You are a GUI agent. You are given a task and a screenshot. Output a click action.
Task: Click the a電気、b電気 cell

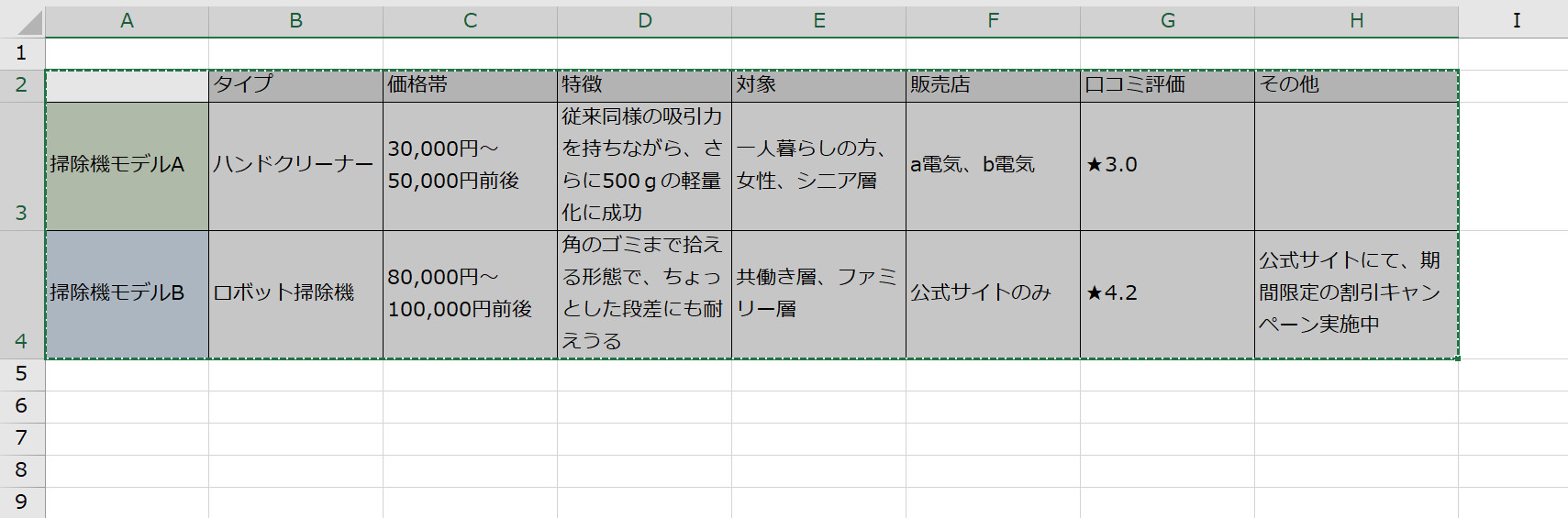pyautogui.click(x=993, y=166)
